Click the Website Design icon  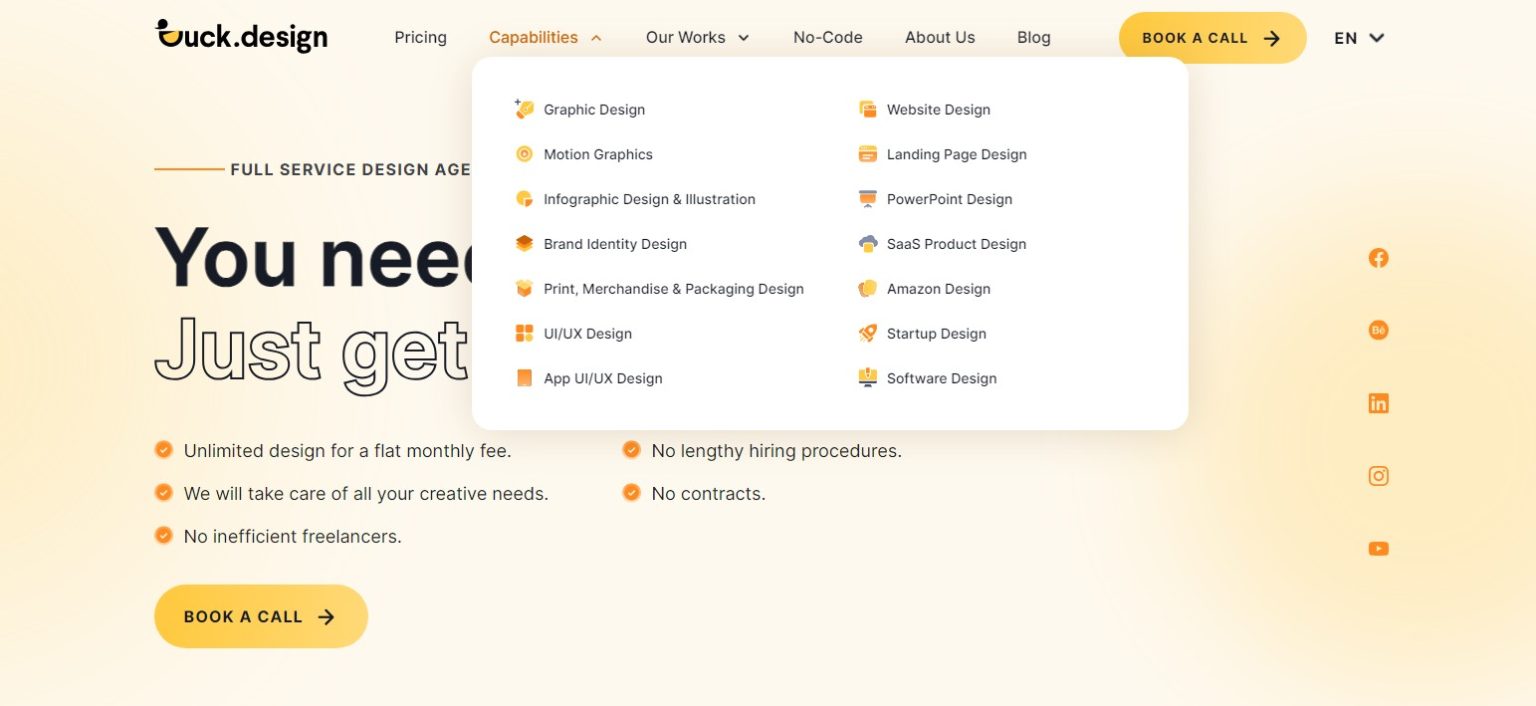[868, 109]
